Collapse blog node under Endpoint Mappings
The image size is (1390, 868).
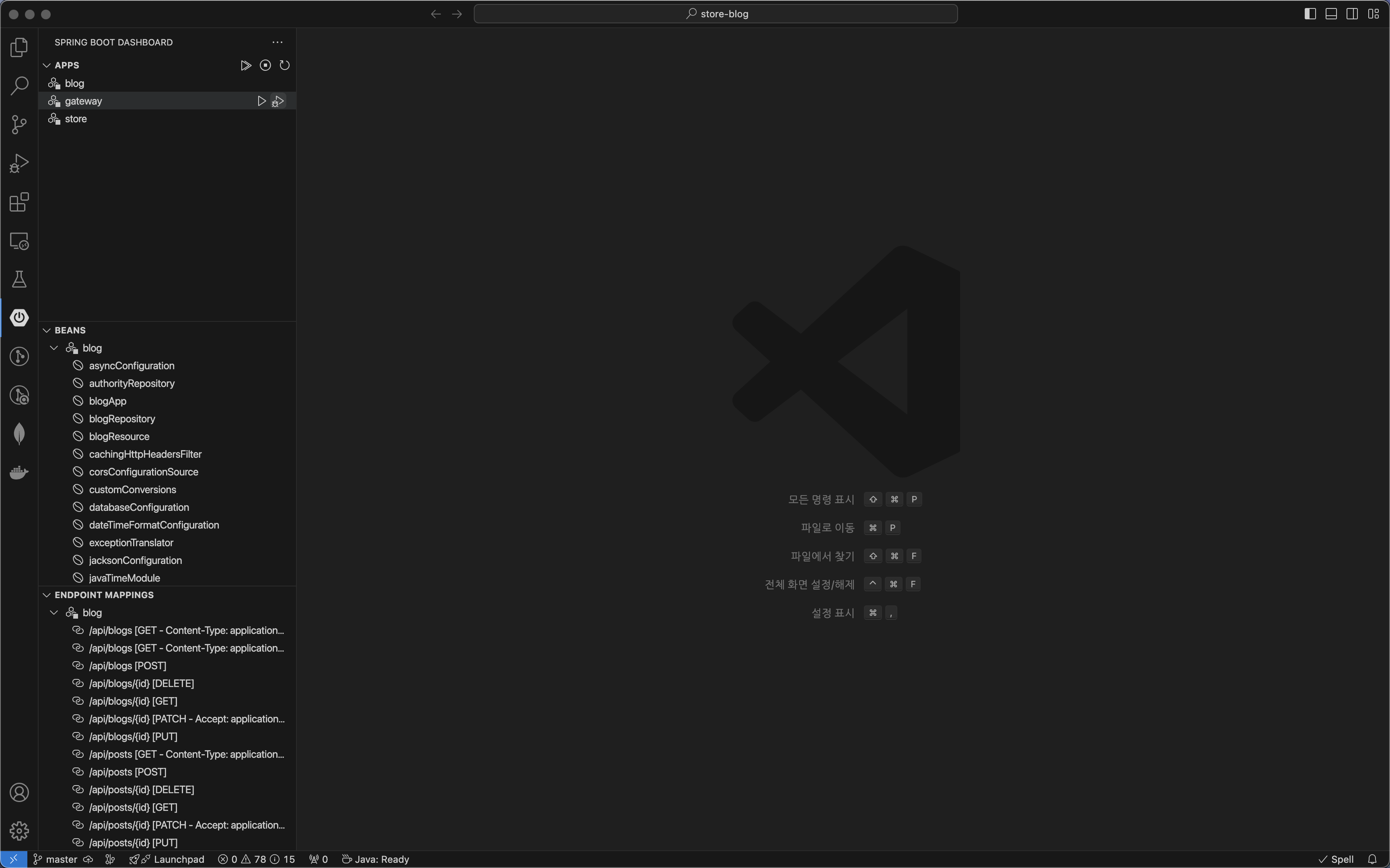click(x=54, y=613)
